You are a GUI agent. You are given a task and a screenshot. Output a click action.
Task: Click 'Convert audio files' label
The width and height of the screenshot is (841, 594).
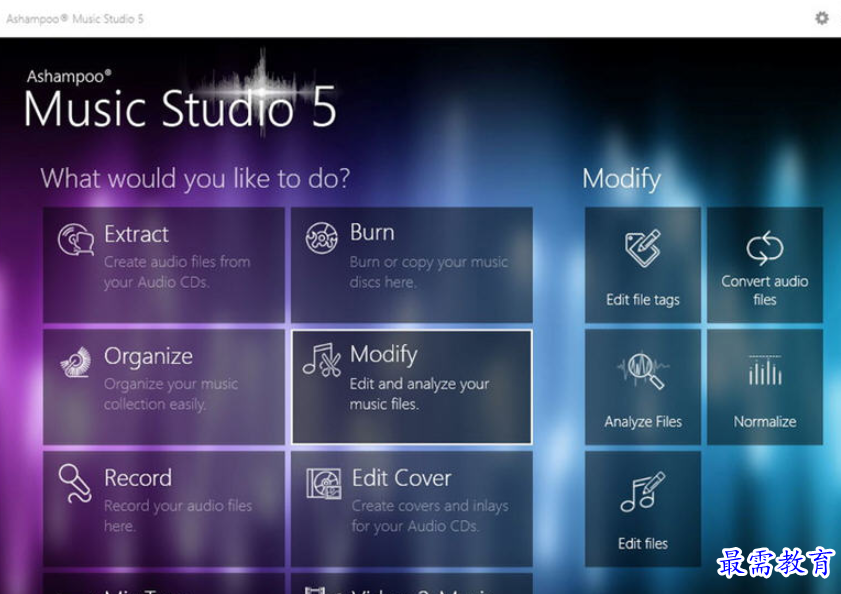coord(764,290)
